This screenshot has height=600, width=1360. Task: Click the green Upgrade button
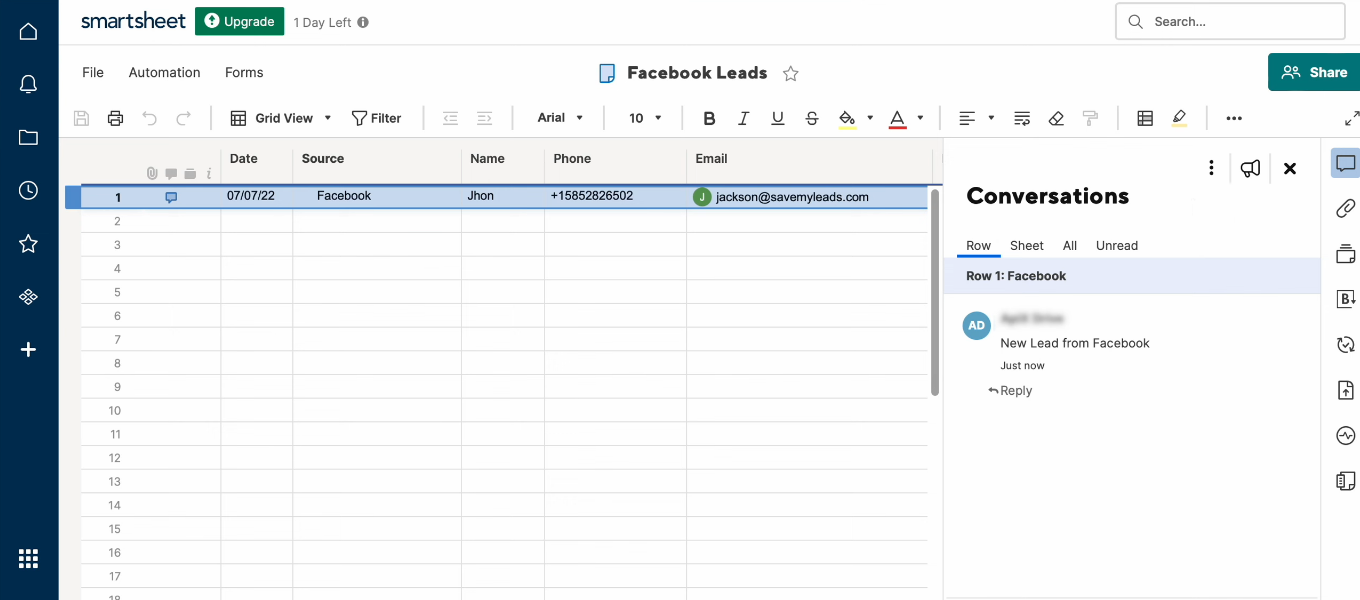[239, 21]
